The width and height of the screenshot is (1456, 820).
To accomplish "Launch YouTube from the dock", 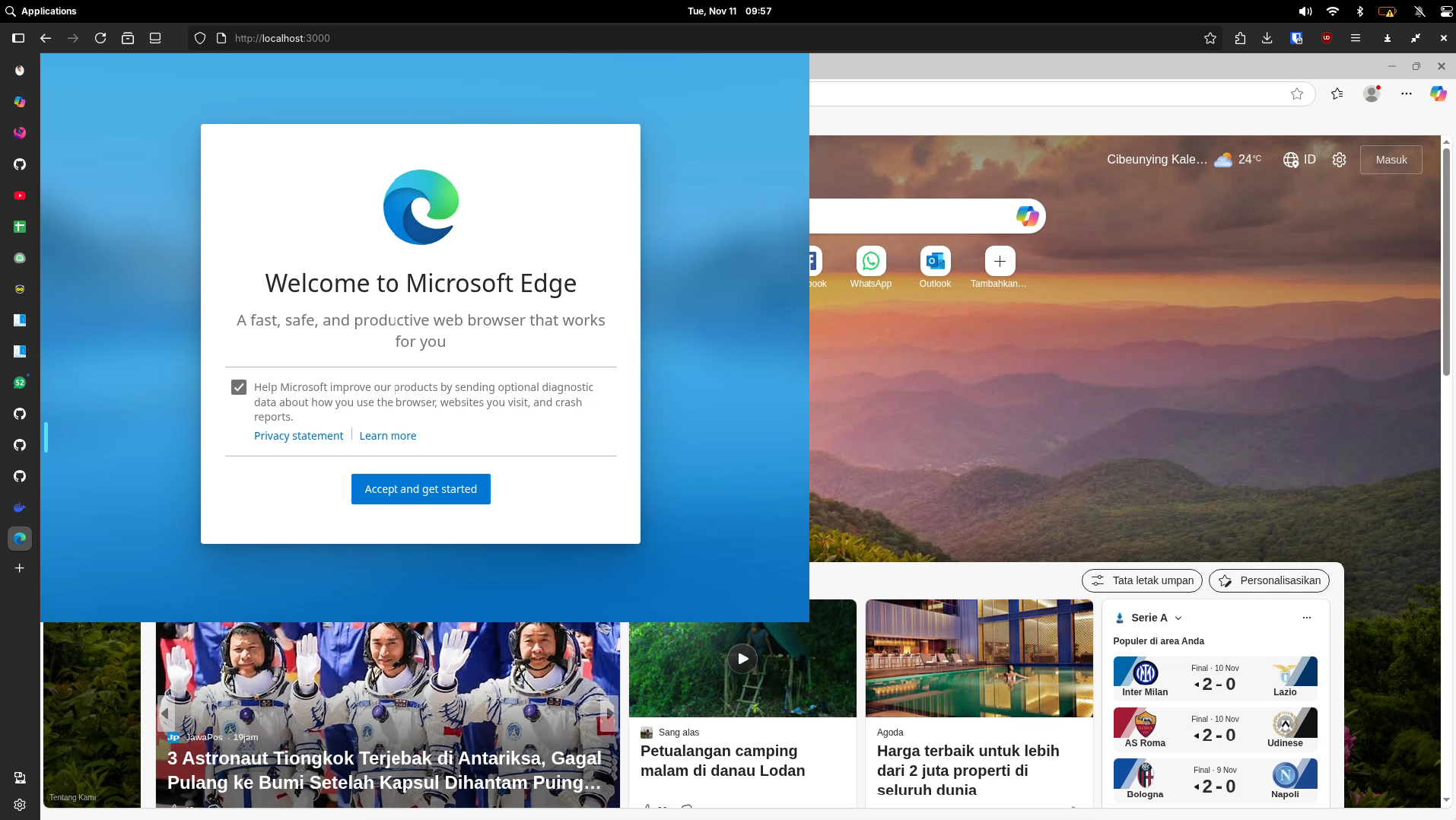I will point(20,195).
